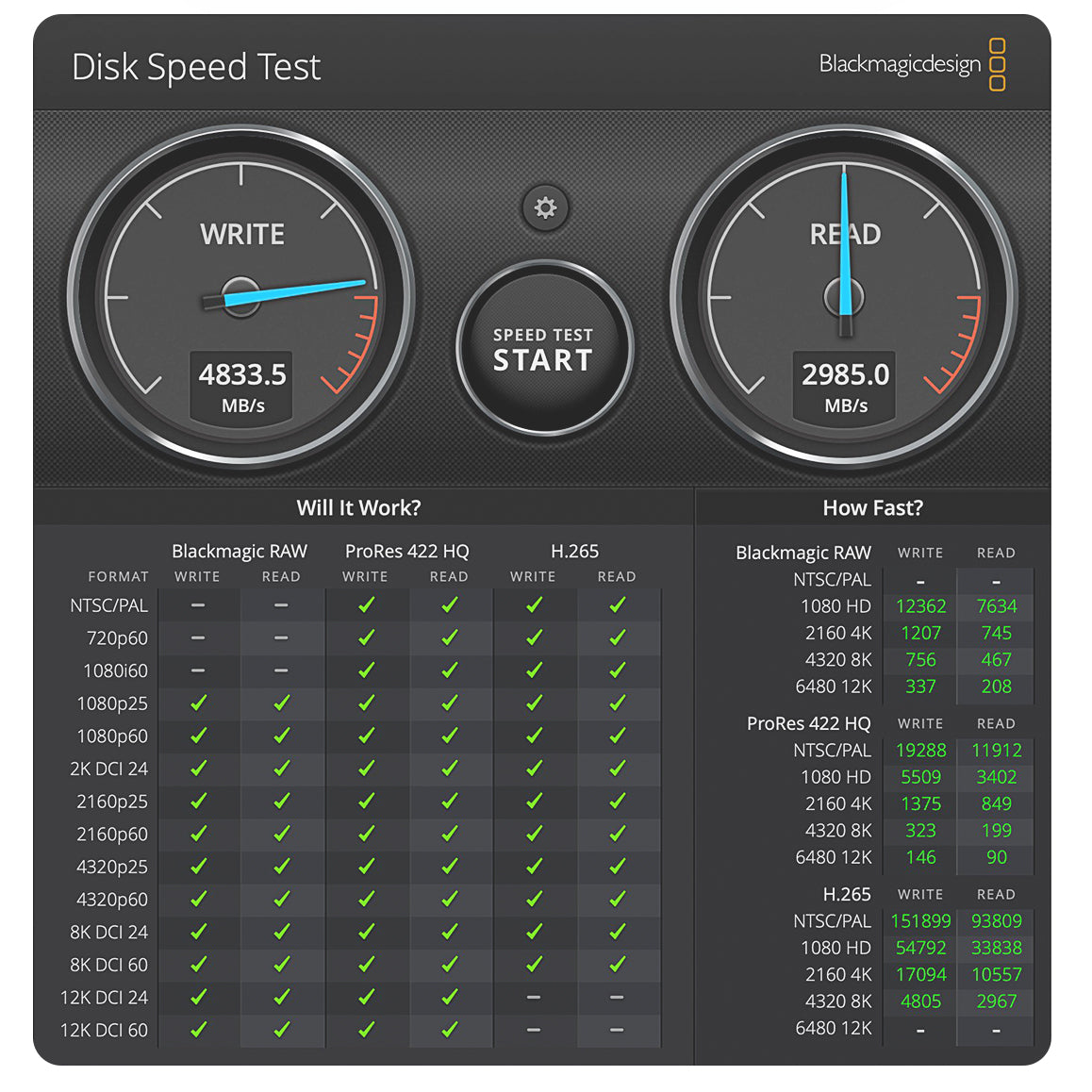This screenshot has height=1092, width=1092.
Task: Select the Will It Work? panel header
Action: pyautogui.click(x=358, y=507)
